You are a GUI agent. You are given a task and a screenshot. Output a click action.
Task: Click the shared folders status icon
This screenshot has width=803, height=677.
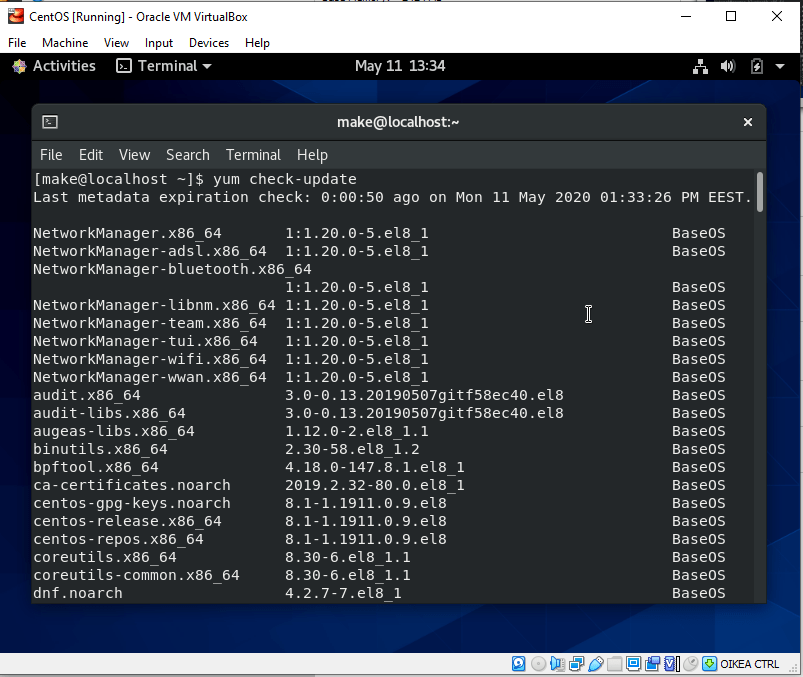pos(615,664)
